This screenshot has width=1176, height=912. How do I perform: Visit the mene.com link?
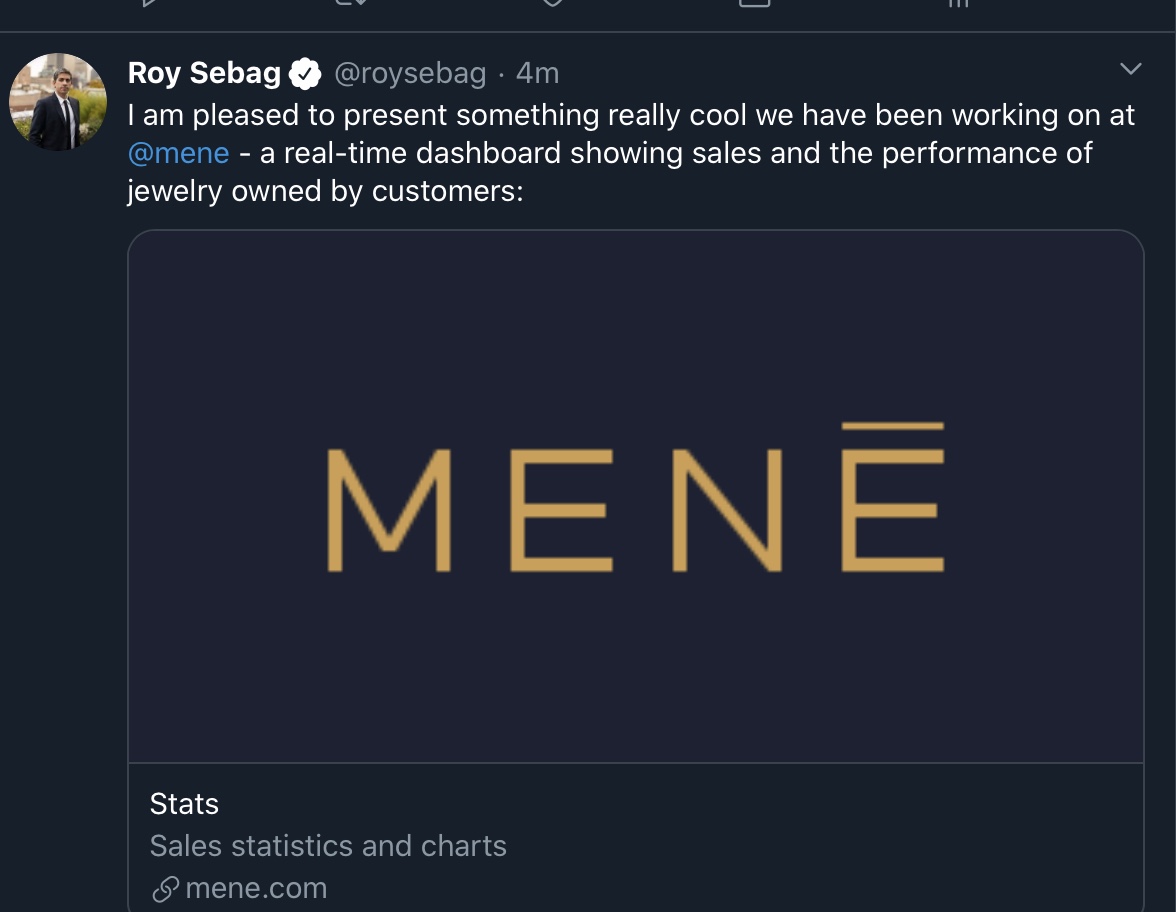[256, 888]
